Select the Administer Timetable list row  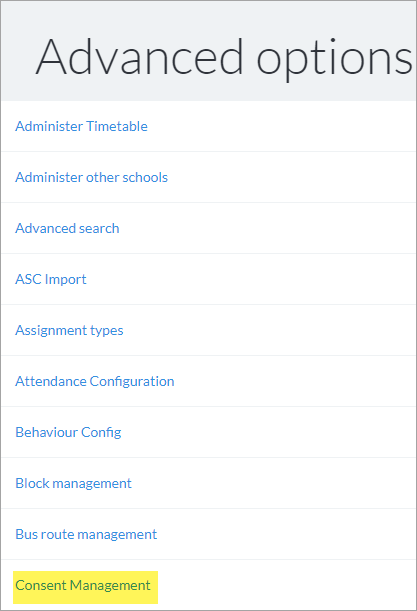point(208,126)
